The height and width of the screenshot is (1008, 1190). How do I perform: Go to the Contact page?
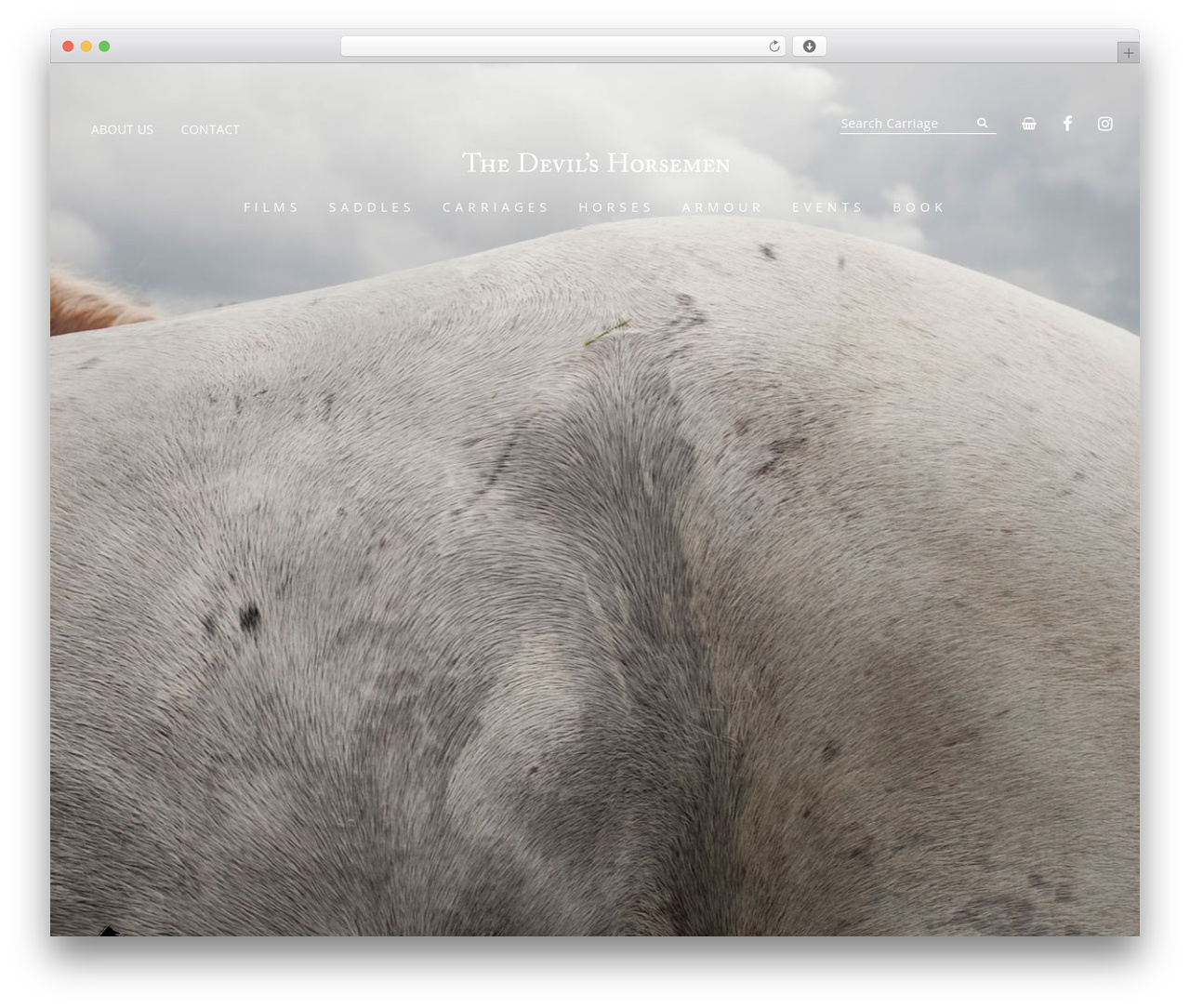pos(210,129)
